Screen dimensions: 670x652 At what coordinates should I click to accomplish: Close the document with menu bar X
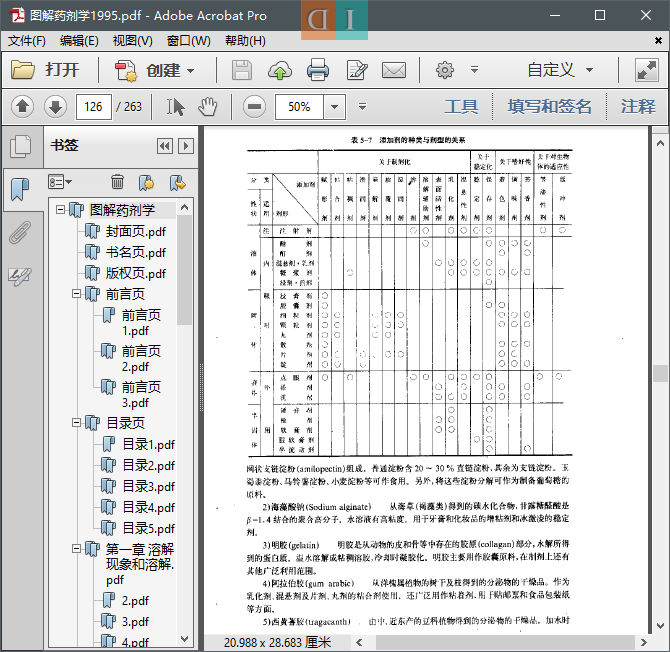pos(658,41)
